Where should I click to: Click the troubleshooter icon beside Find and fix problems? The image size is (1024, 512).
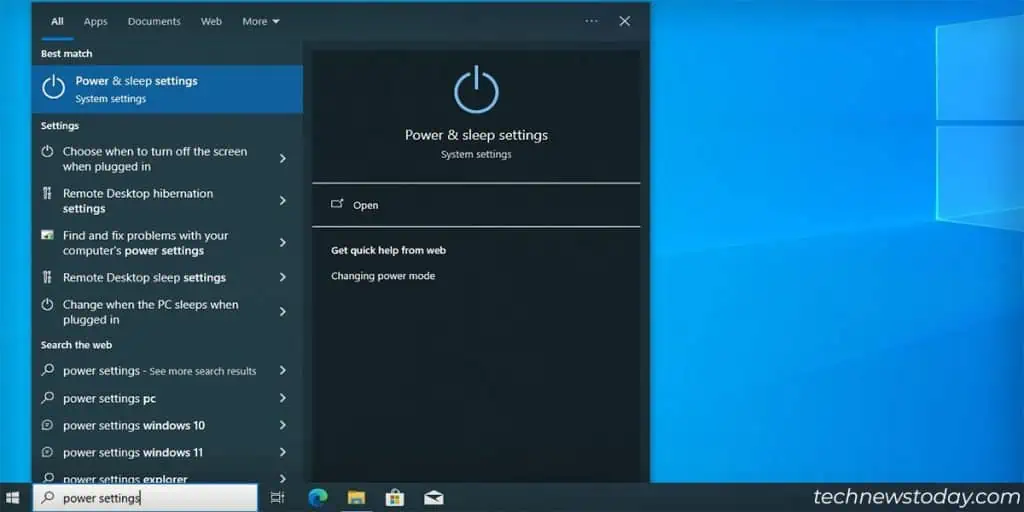point(47,235)
